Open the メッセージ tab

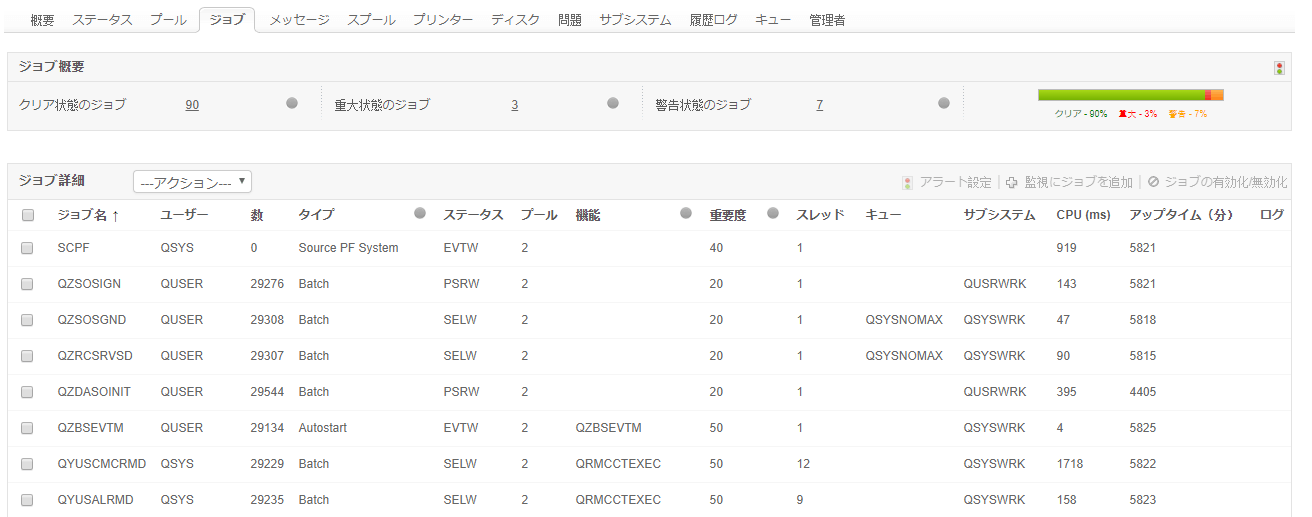pyautogui.click(x=299, y=20)
